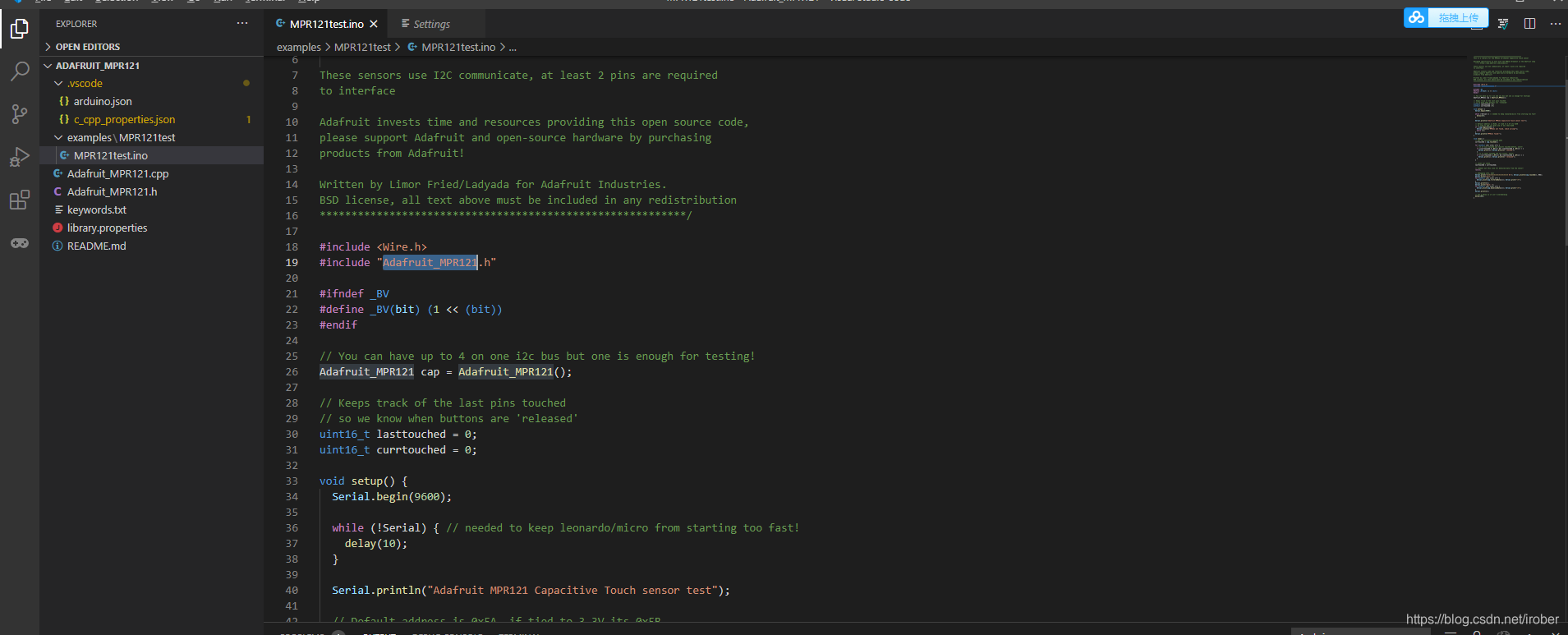
Task: Click line number 26 in the gutter
Action: tap(292, 372)
